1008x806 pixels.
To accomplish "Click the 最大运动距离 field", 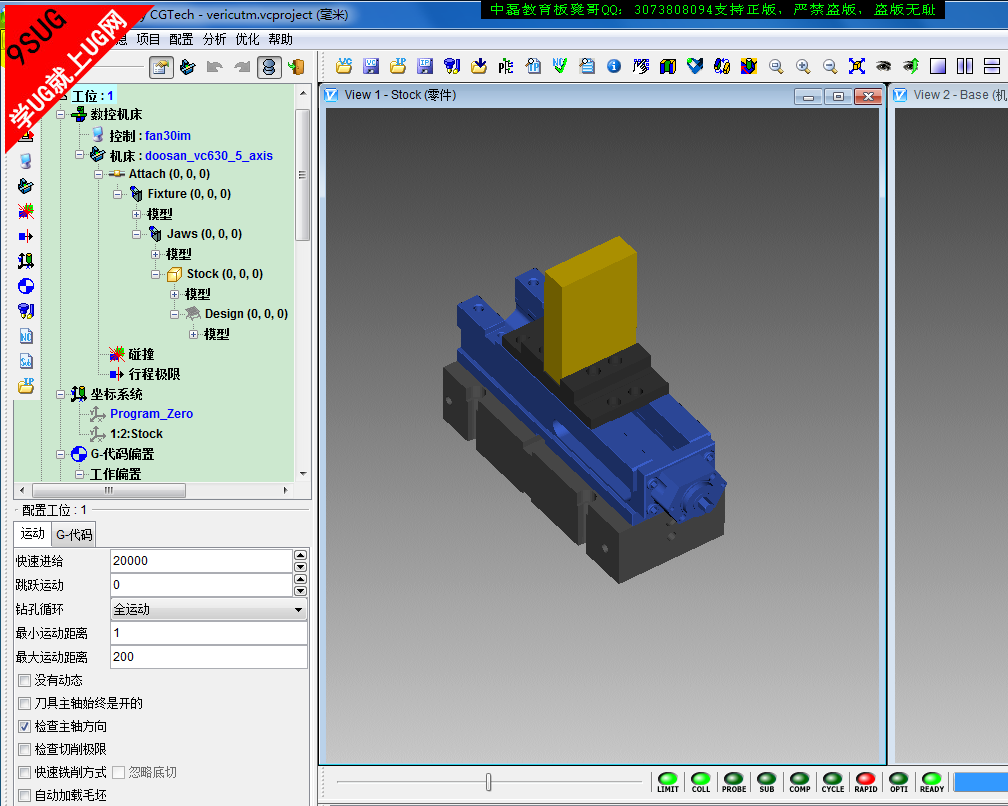I will click(x=209, y=657).
